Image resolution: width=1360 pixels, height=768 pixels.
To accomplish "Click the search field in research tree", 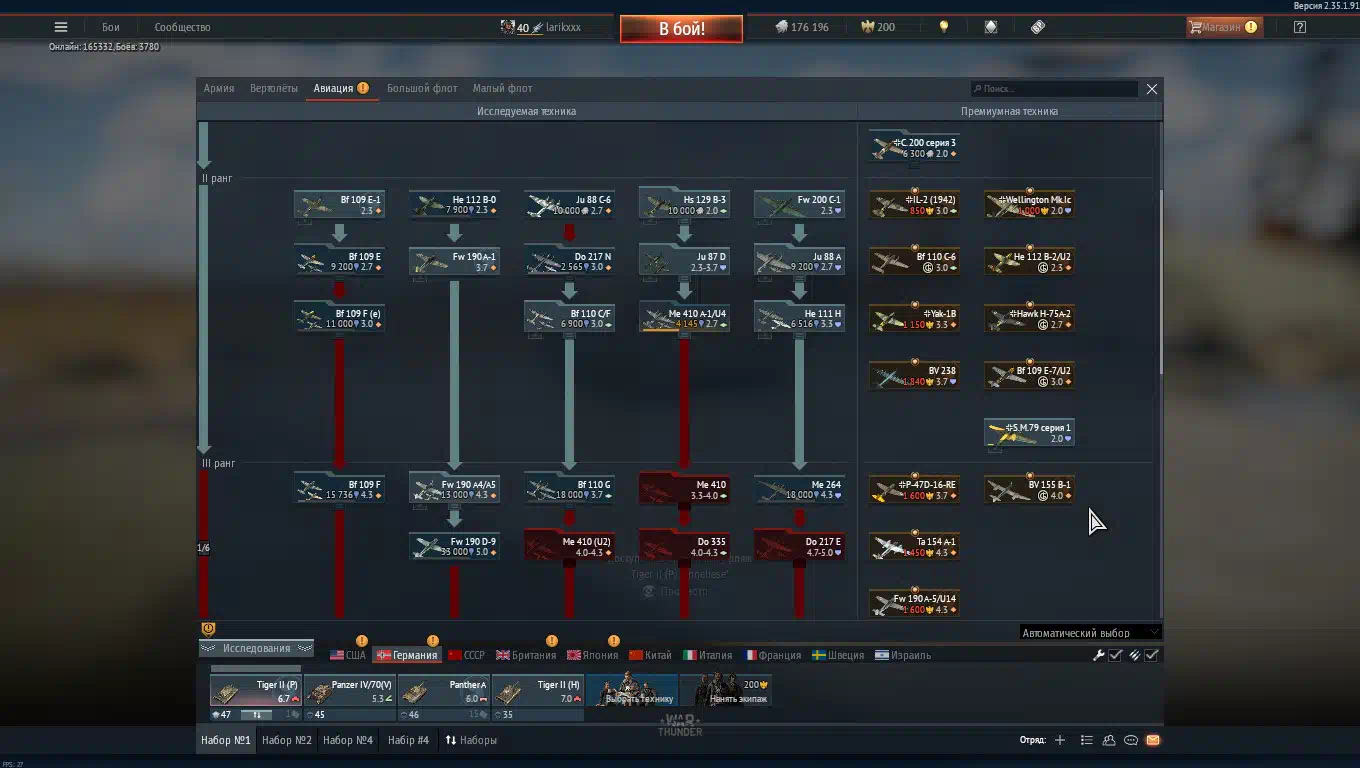I will 1054,89.
